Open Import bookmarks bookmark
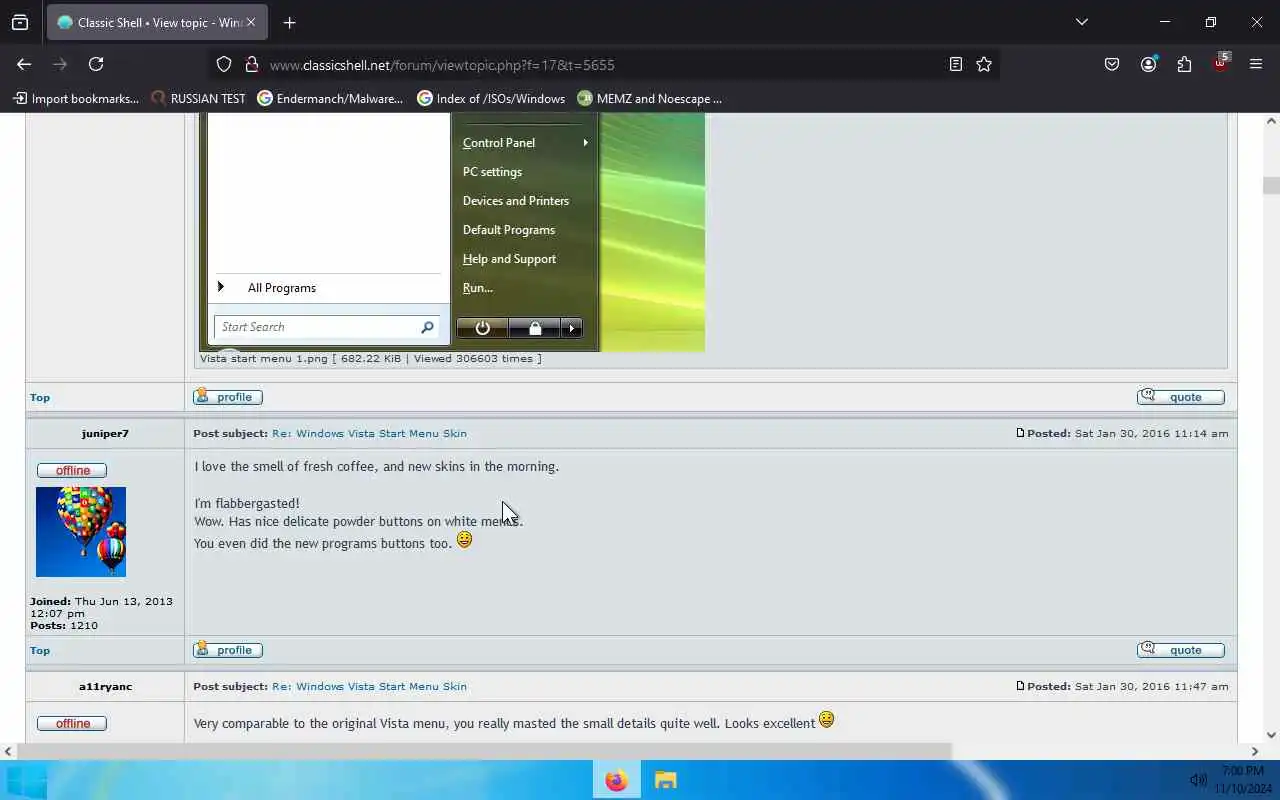 point(76,98)
